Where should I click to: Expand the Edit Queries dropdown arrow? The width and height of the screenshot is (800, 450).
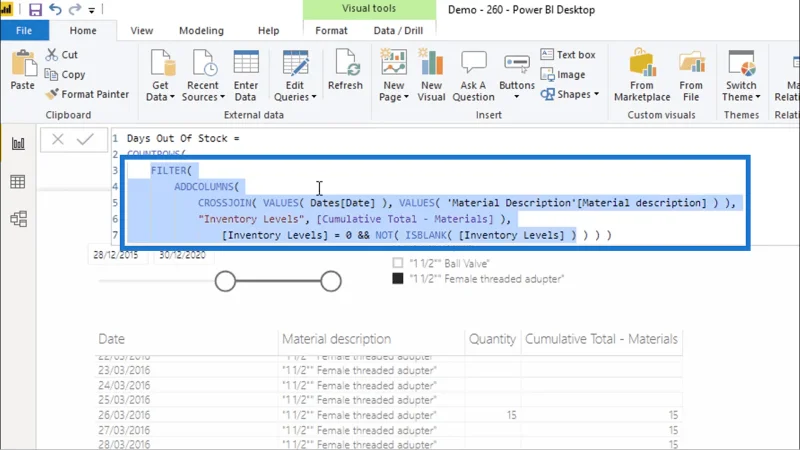pos(314,97)
